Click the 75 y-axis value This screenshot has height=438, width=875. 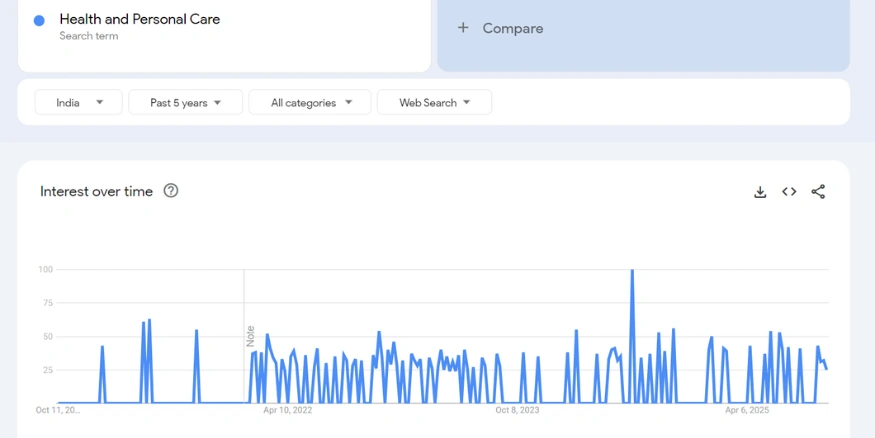point(47,303)
